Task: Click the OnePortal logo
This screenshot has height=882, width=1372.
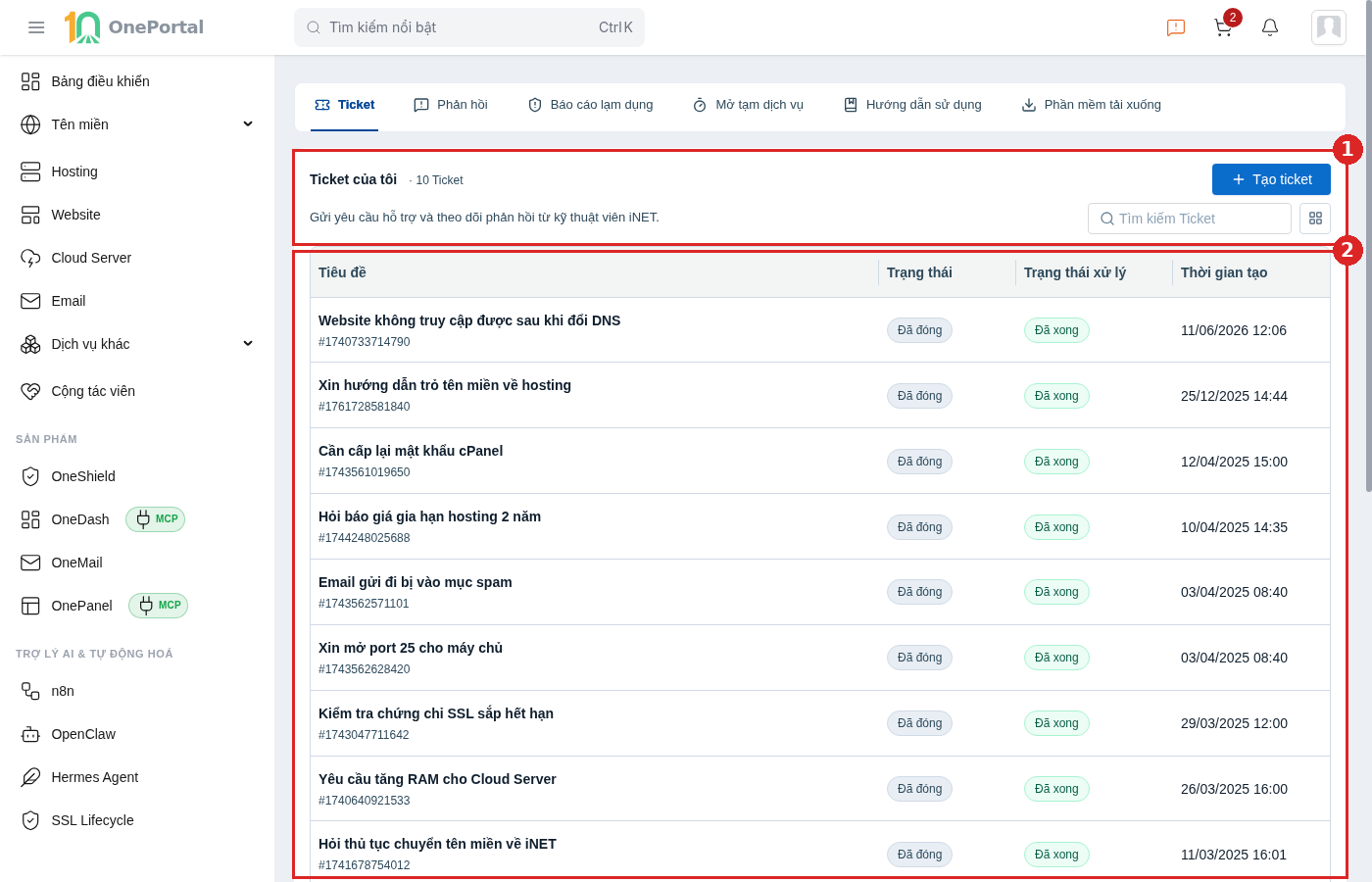Action: 134,27
